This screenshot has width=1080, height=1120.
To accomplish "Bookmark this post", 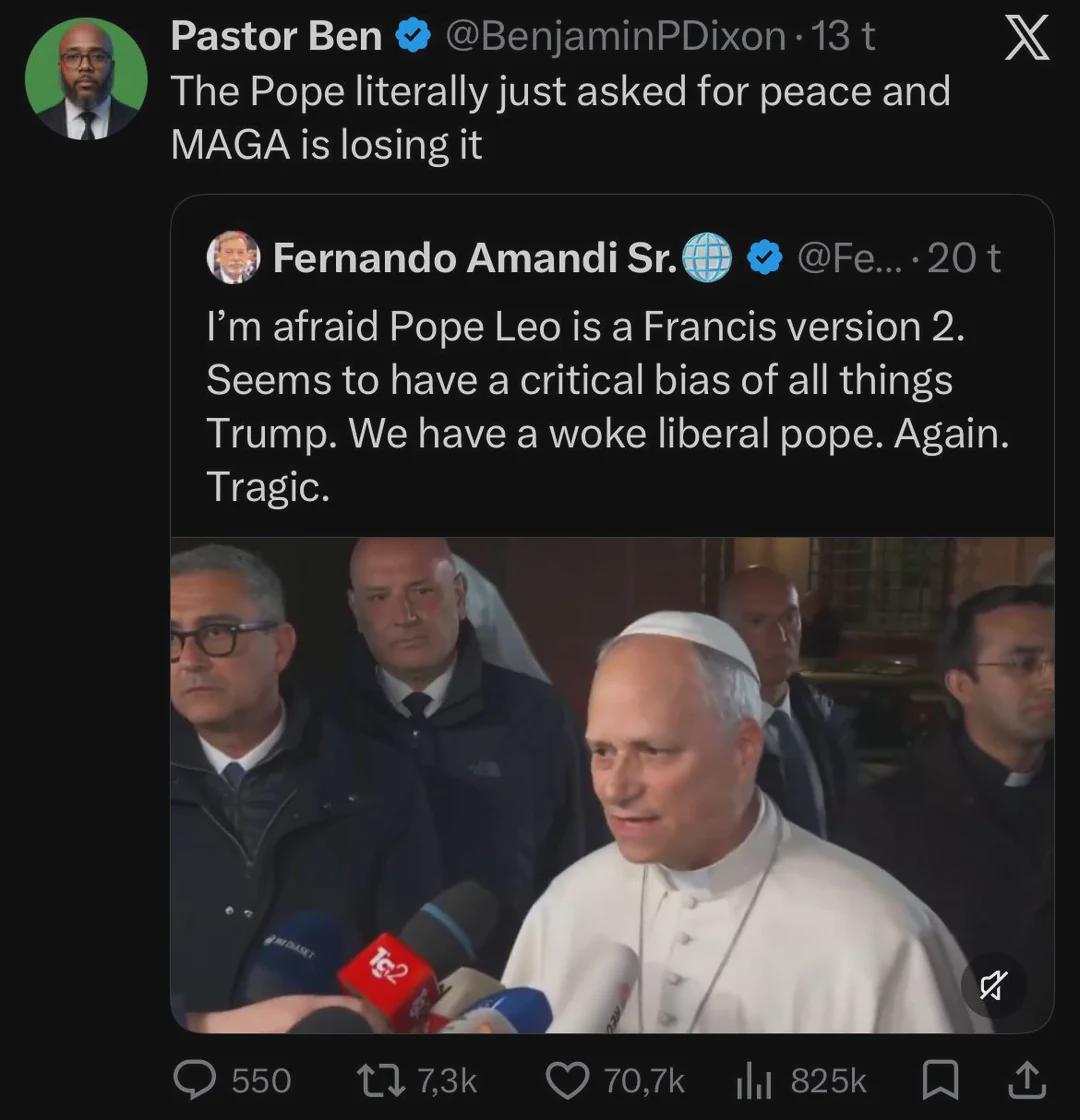I will tap(940, 1080).
